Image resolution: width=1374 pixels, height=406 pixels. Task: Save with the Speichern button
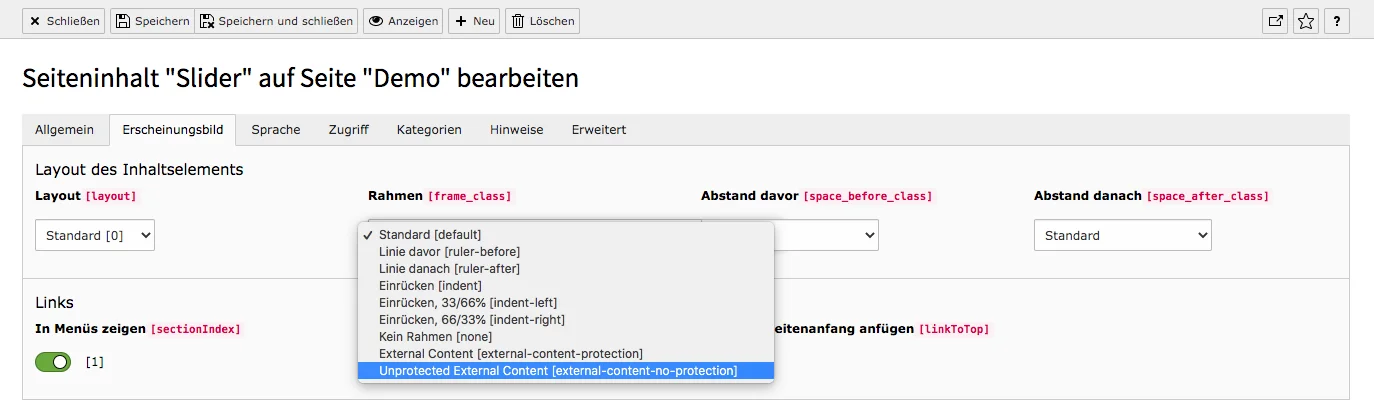pyautogui.click(x=151, y=21)
